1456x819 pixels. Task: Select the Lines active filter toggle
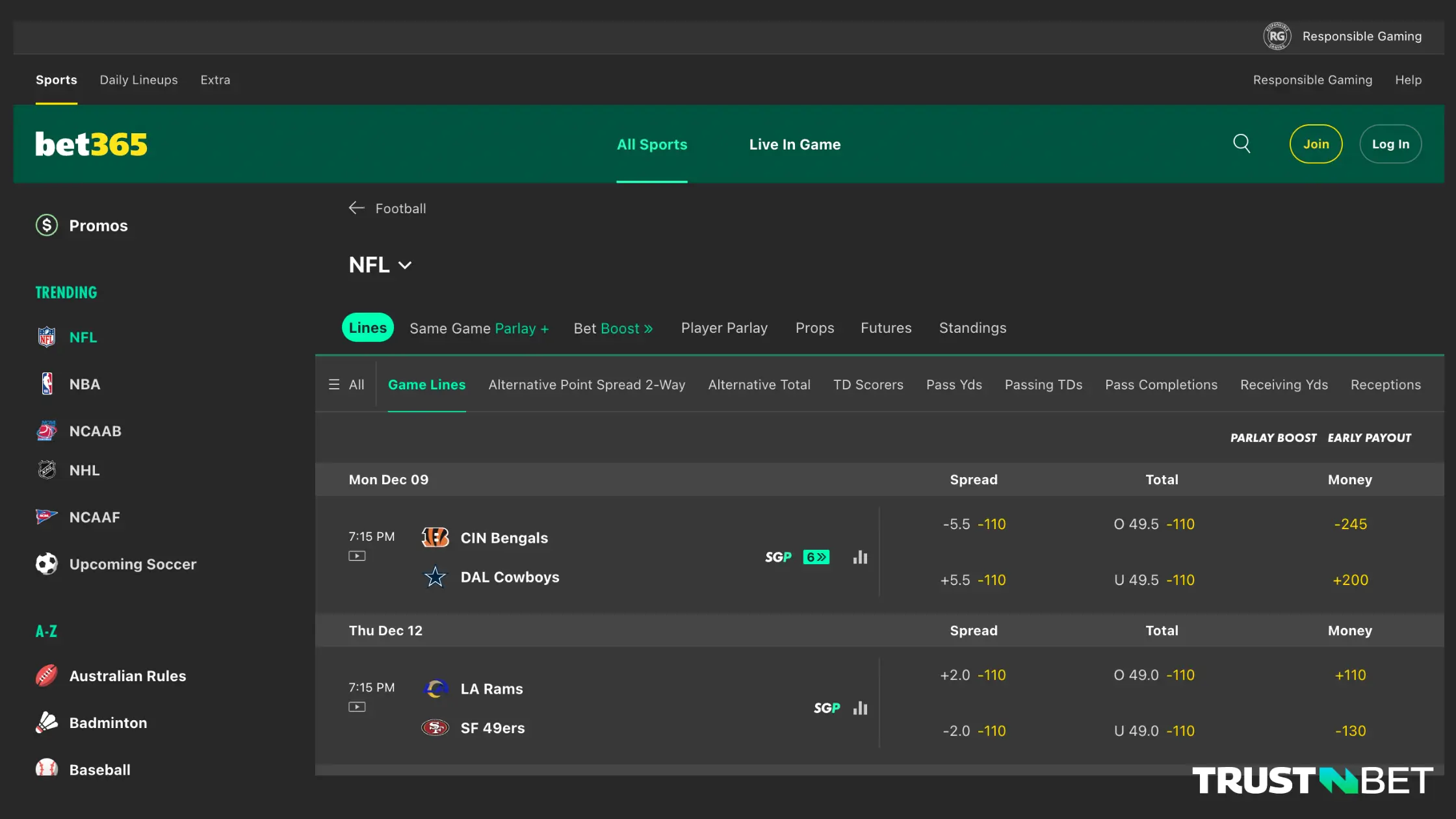coord(367,327)
